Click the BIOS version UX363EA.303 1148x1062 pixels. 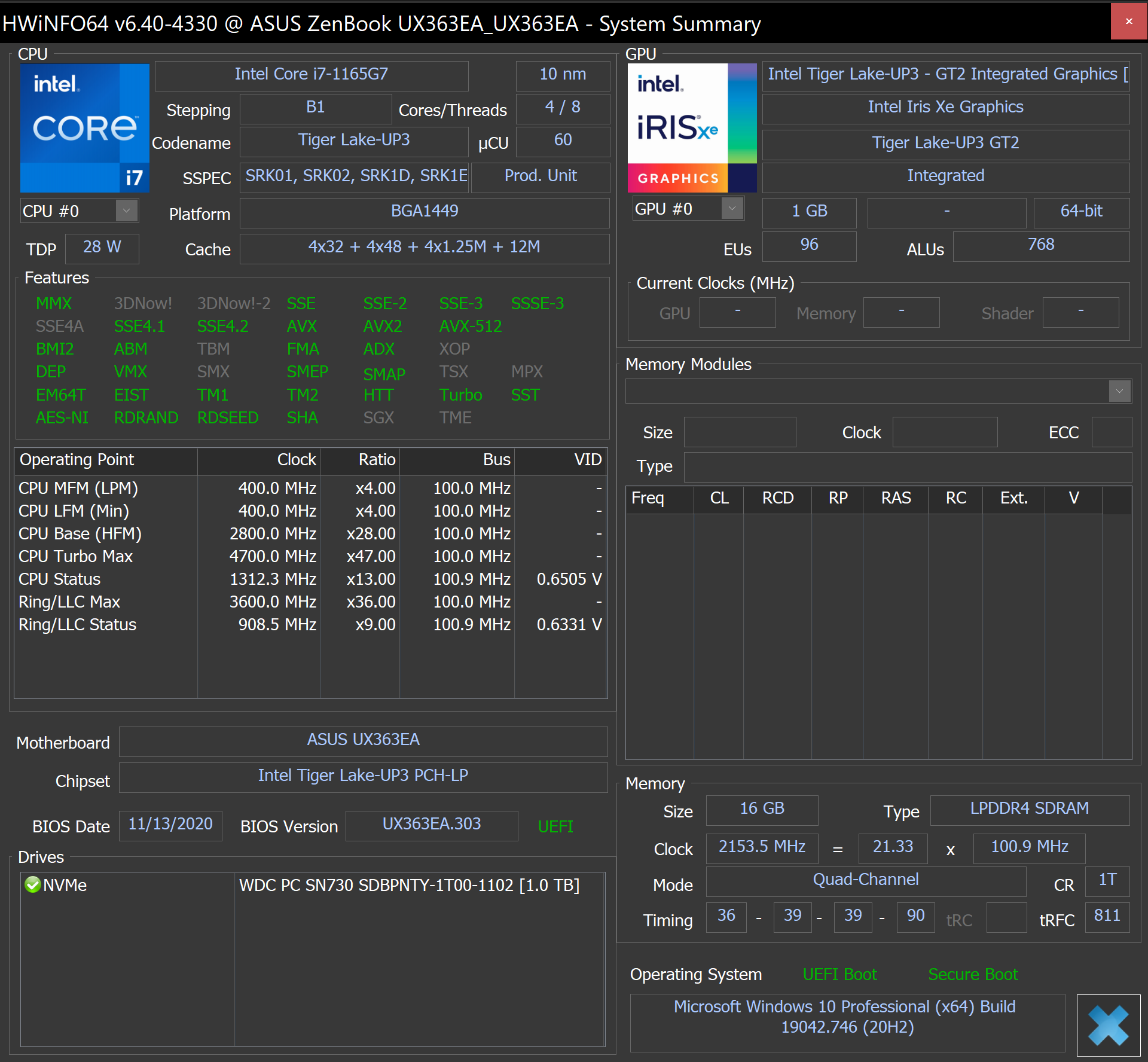[x=432, y=825]
